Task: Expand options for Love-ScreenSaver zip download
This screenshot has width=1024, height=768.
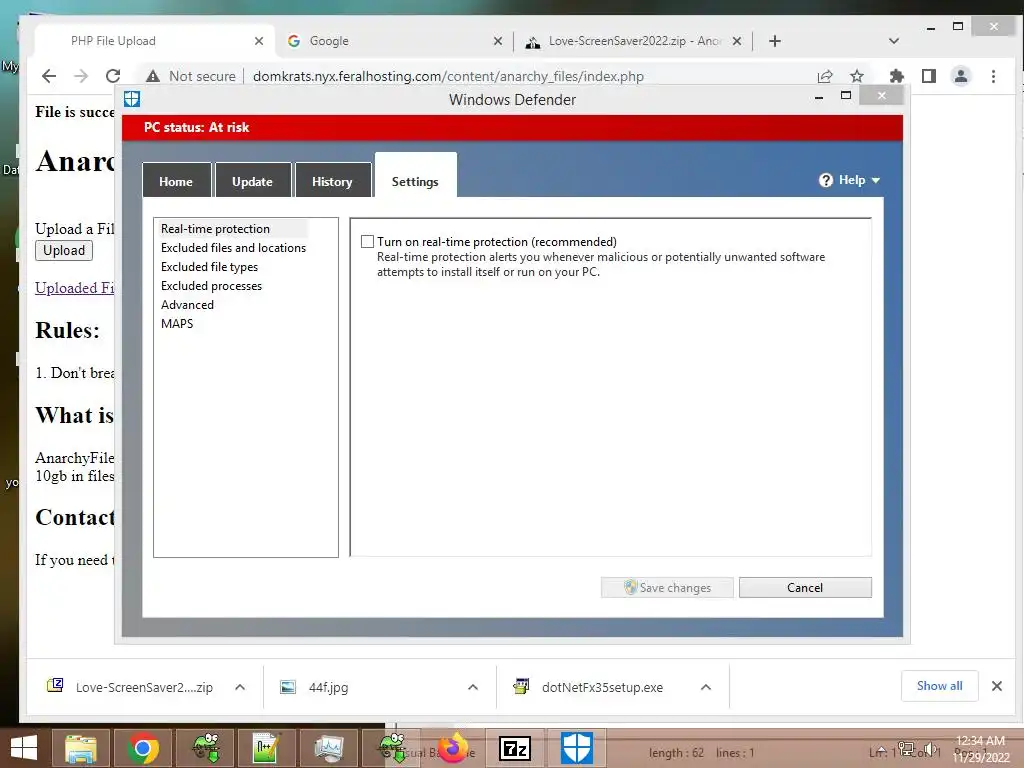Action: [x=240, y=687]
